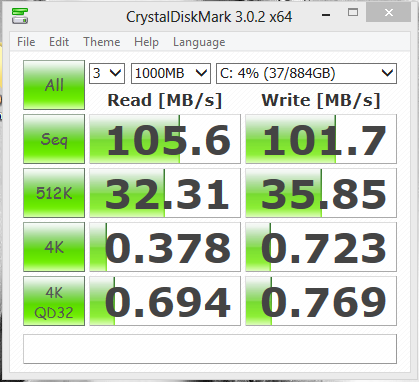Click the Write [MB/s] column header
This screenshot has height=382, width=419.
click(x=321, y=100)
